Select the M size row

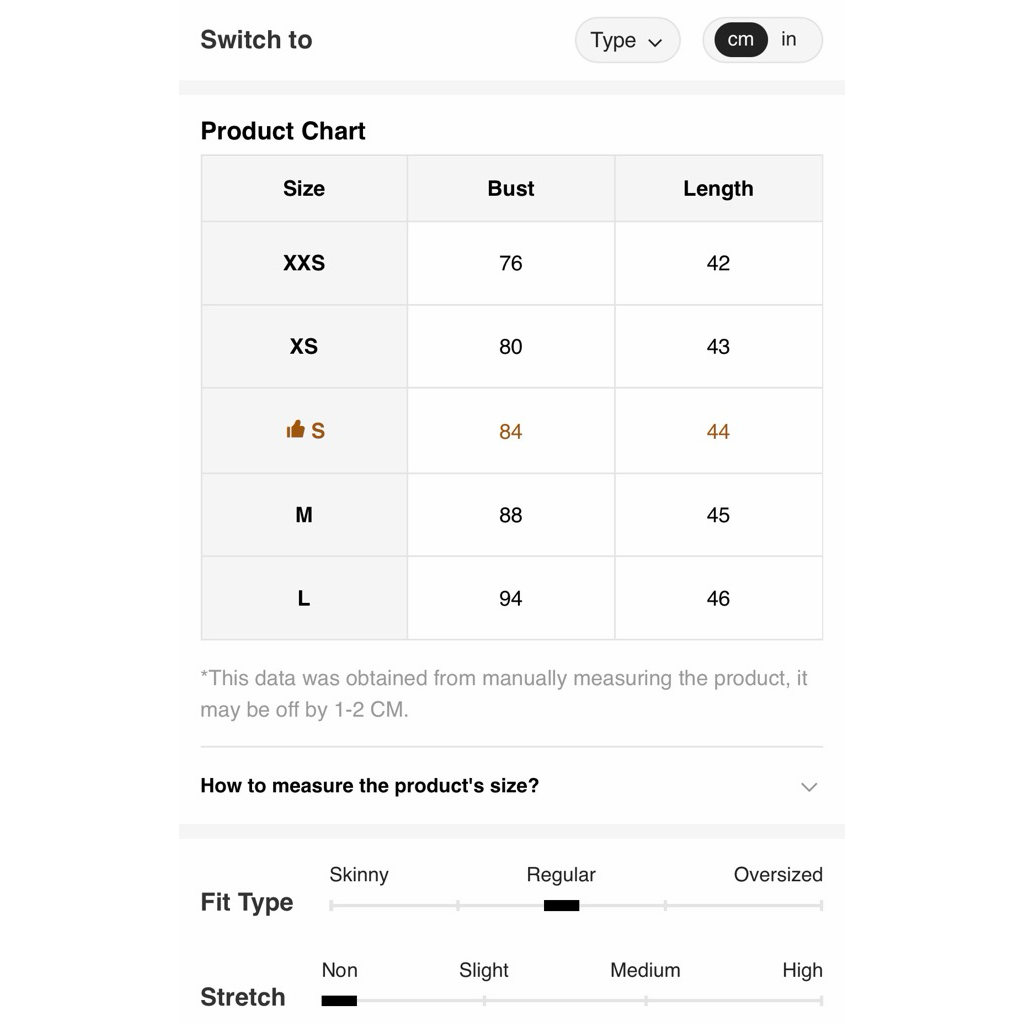click(511, 515)
